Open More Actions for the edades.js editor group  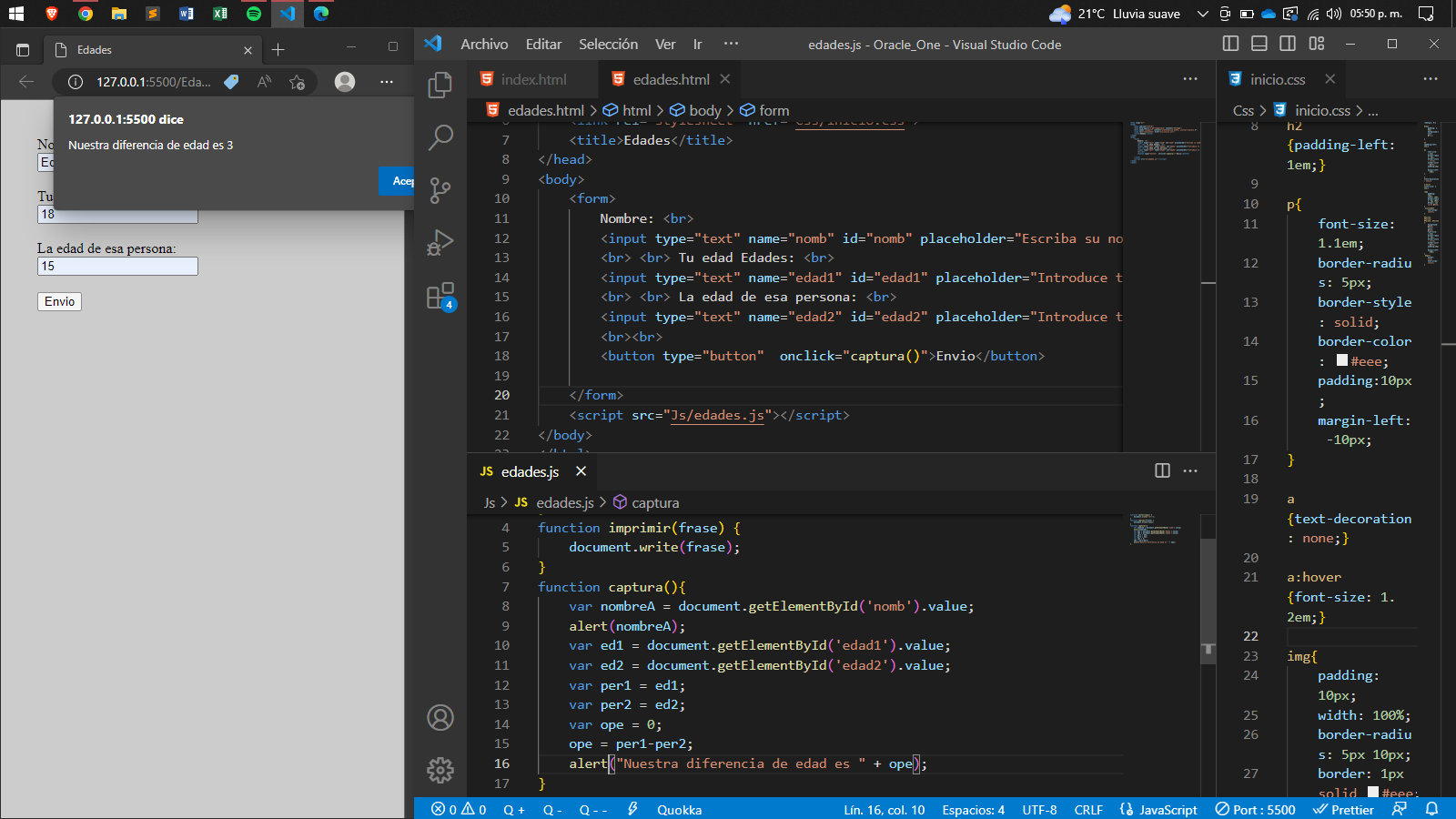click(1190, 470)
